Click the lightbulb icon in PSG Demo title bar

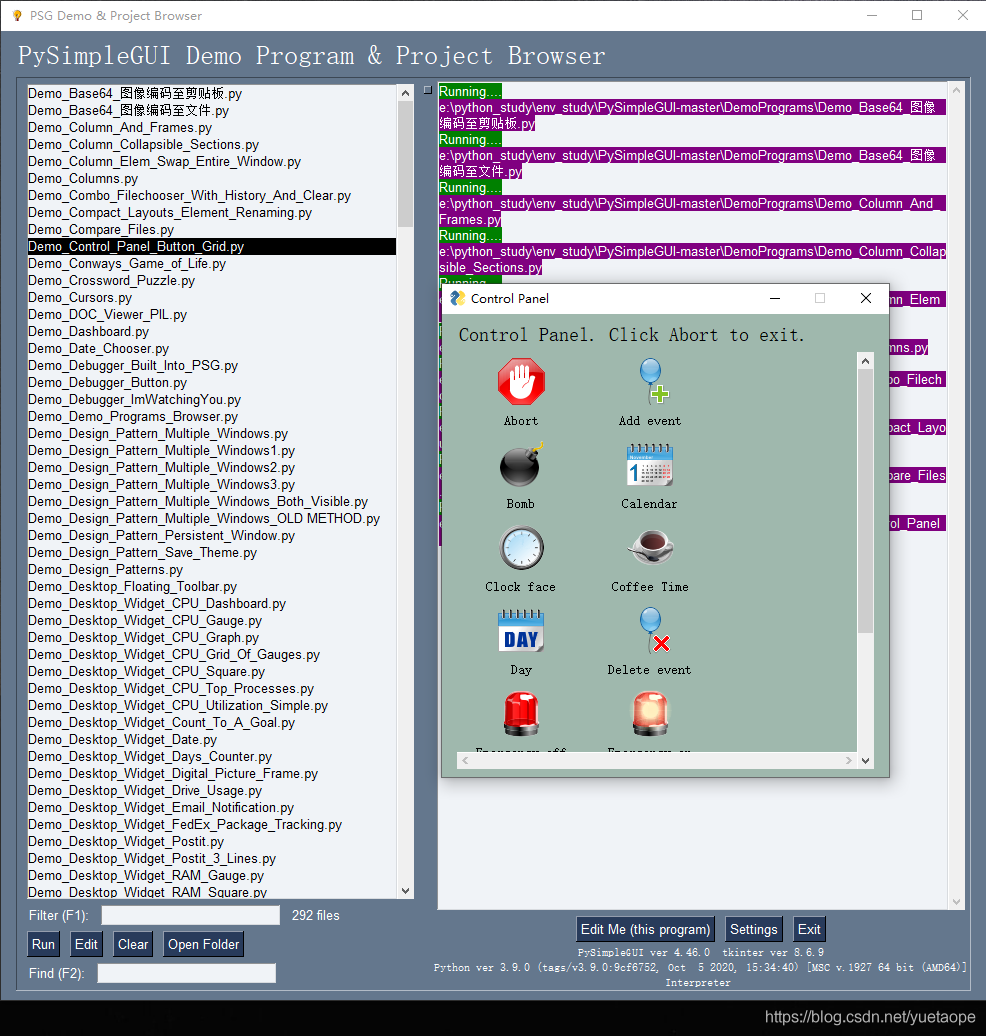17,15
